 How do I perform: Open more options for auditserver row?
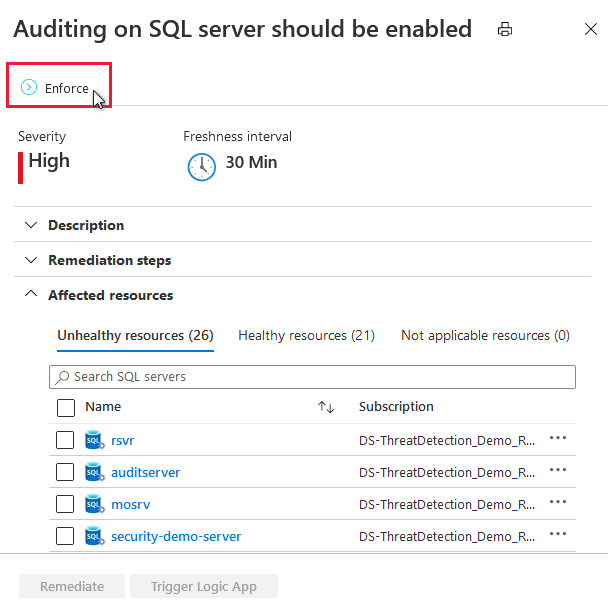(558, 471)
